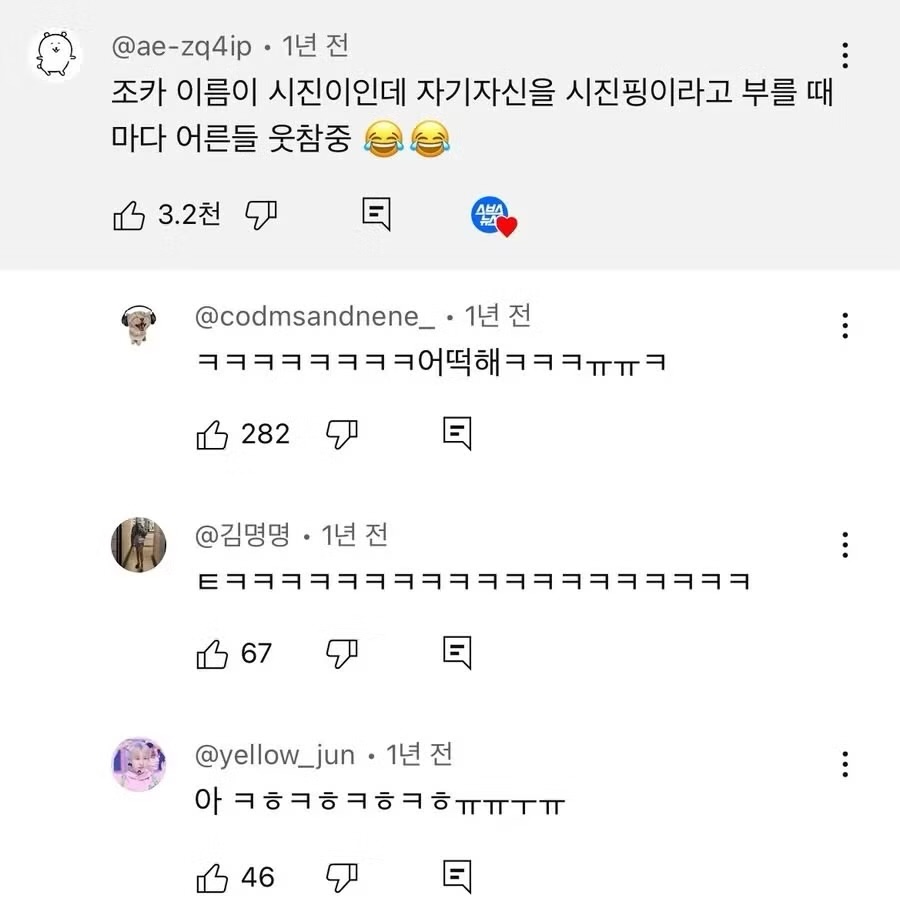The width and height of the screenshot is (900, 912).
Task: Dislike the reply by @yellow_jun
Action: 343,878
